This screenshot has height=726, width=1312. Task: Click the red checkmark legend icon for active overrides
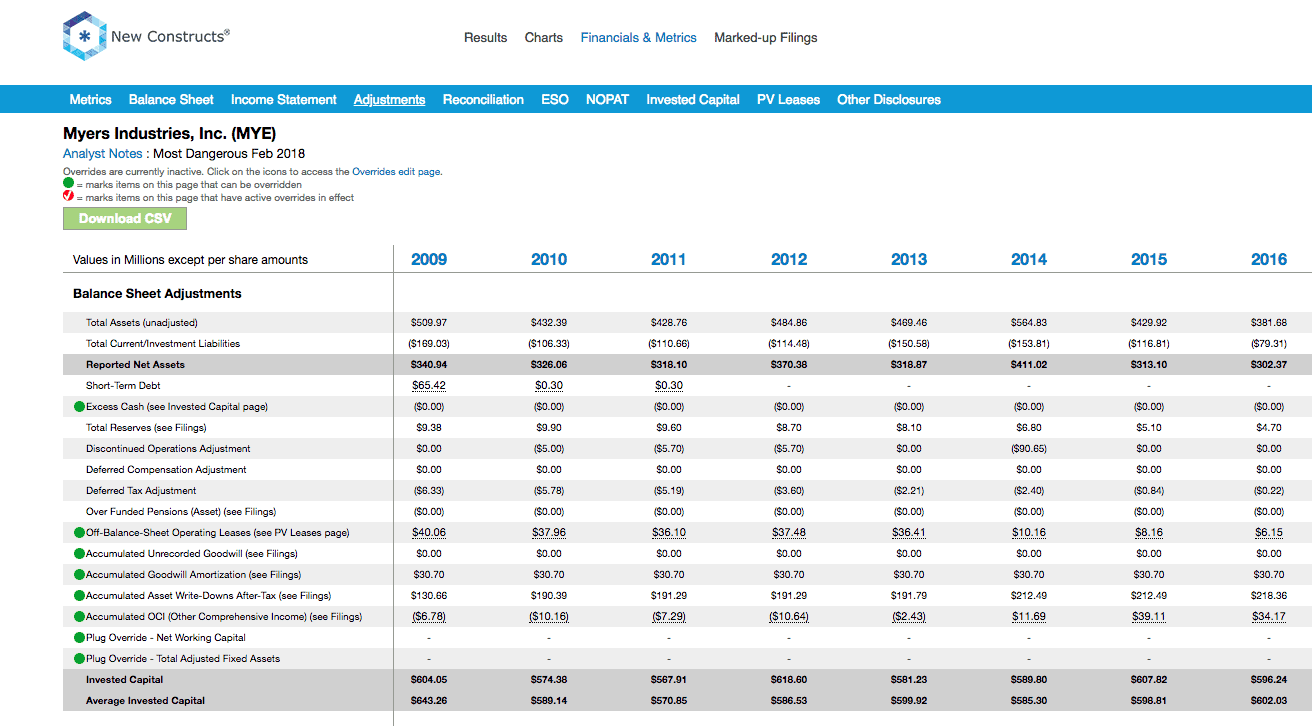click(68, 197)
